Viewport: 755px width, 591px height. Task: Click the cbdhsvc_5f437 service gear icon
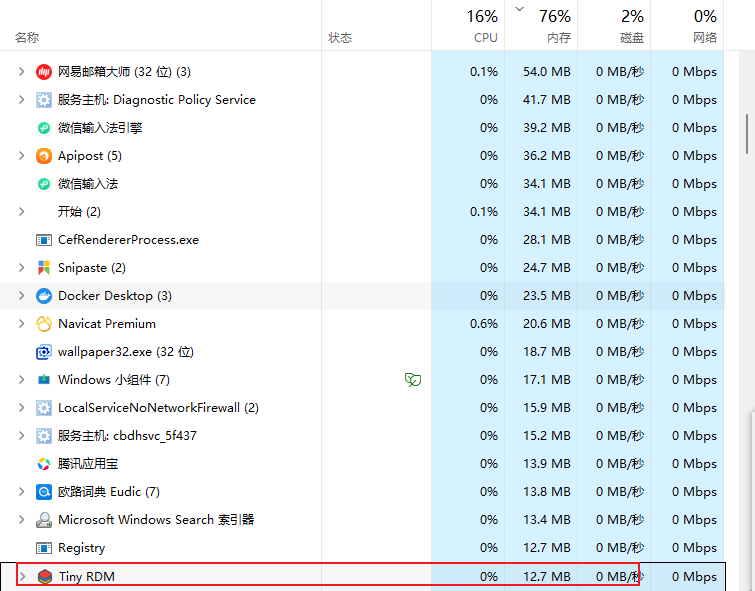click(x=44, y=436)
